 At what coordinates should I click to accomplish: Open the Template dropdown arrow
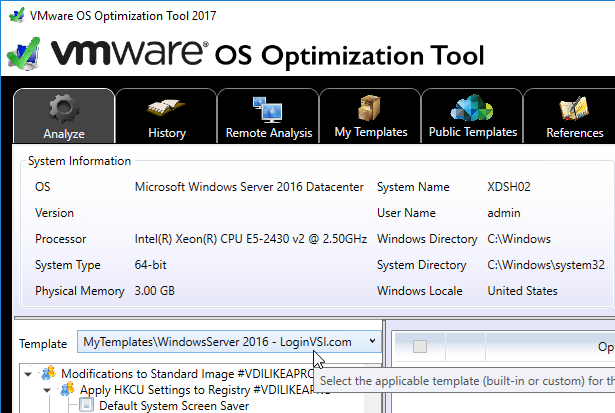[x=372, y=342]
